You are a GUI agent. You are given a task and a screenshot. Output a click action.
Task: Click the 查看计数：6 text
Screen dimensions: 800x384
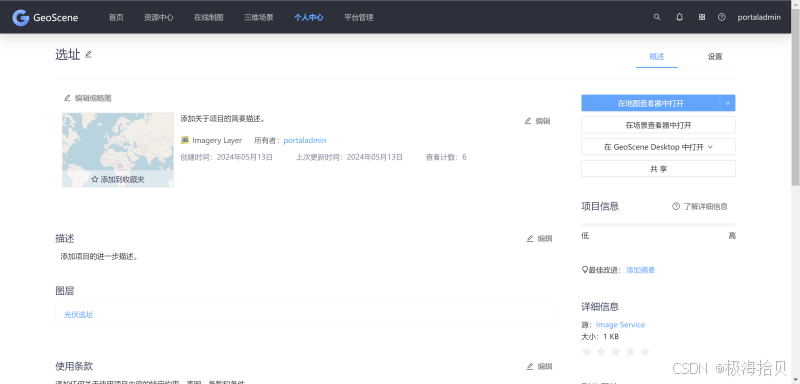(x=446, y=157)
